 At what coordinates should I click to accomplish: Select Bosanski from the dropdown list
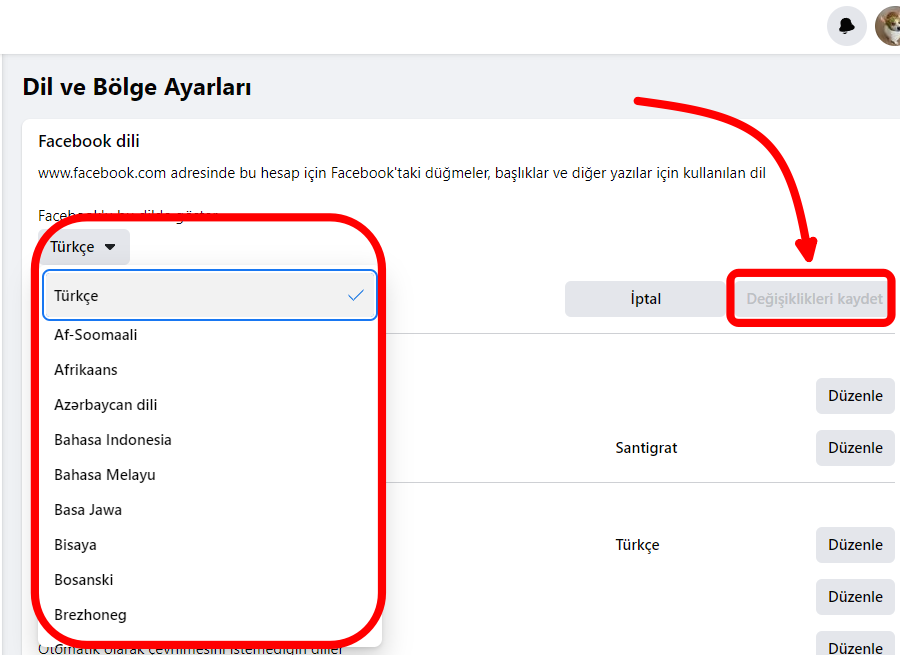click(84, 580)
